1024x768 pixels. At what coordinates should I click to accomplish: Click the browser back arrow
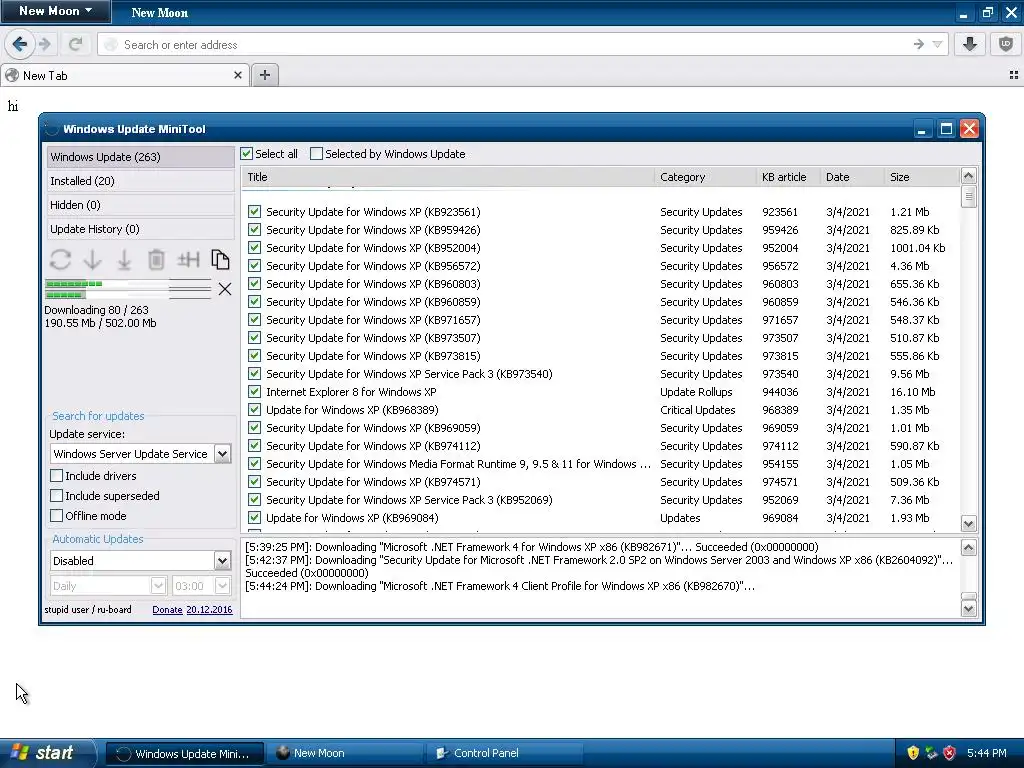(20, 44)
